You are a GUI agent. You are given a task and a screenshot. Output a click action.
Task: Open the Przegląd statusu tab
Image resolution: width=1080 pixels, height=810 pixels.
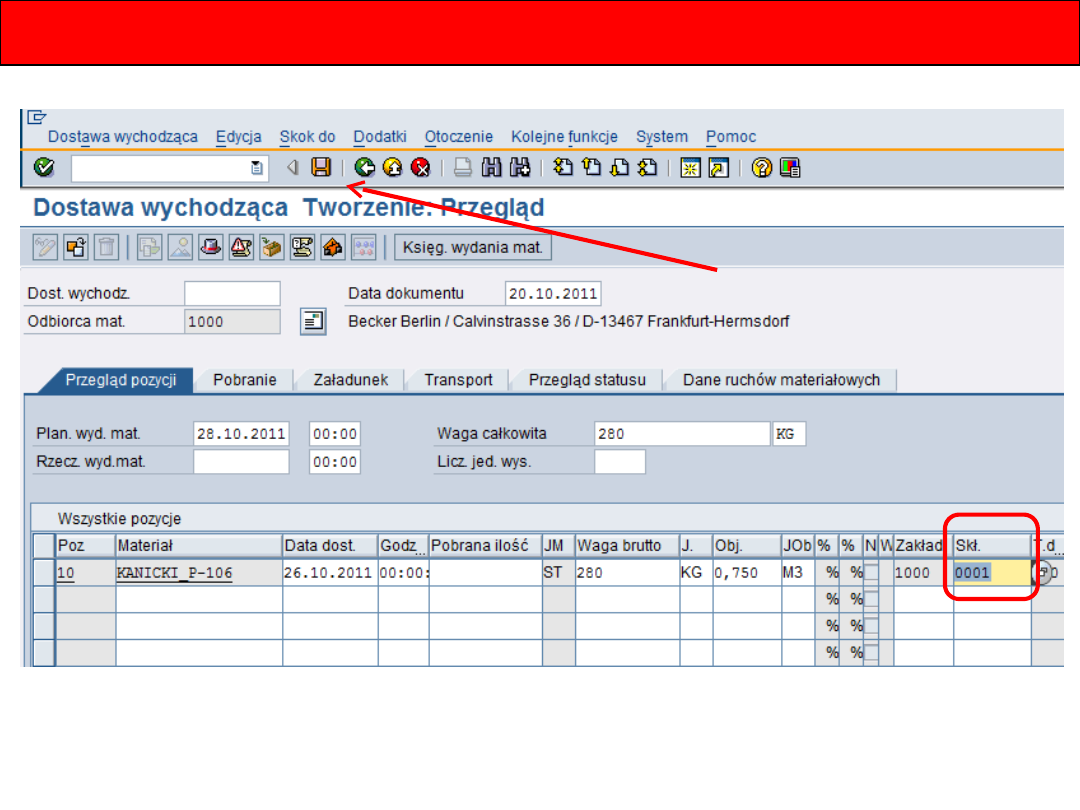pyautogui.click(x=587, y=380)
